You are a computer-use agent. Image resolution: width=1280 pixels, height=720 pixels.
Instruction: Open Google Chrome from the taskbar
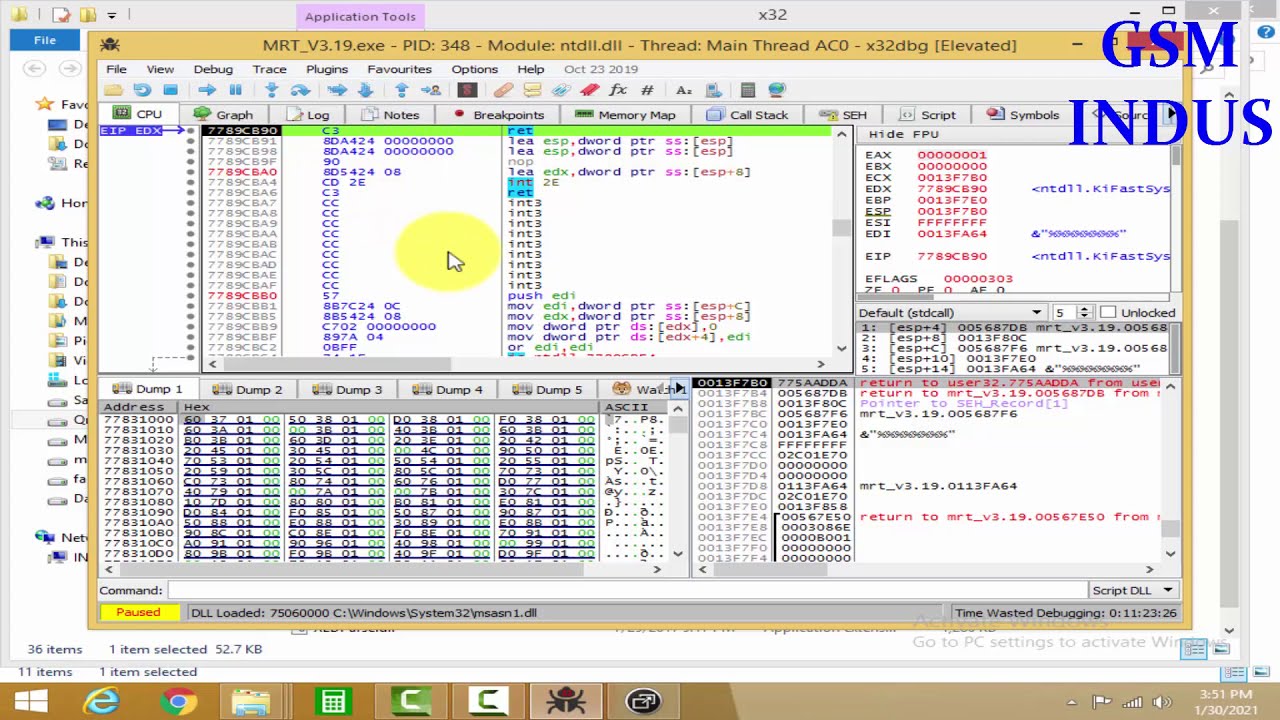tap(177, 701)
